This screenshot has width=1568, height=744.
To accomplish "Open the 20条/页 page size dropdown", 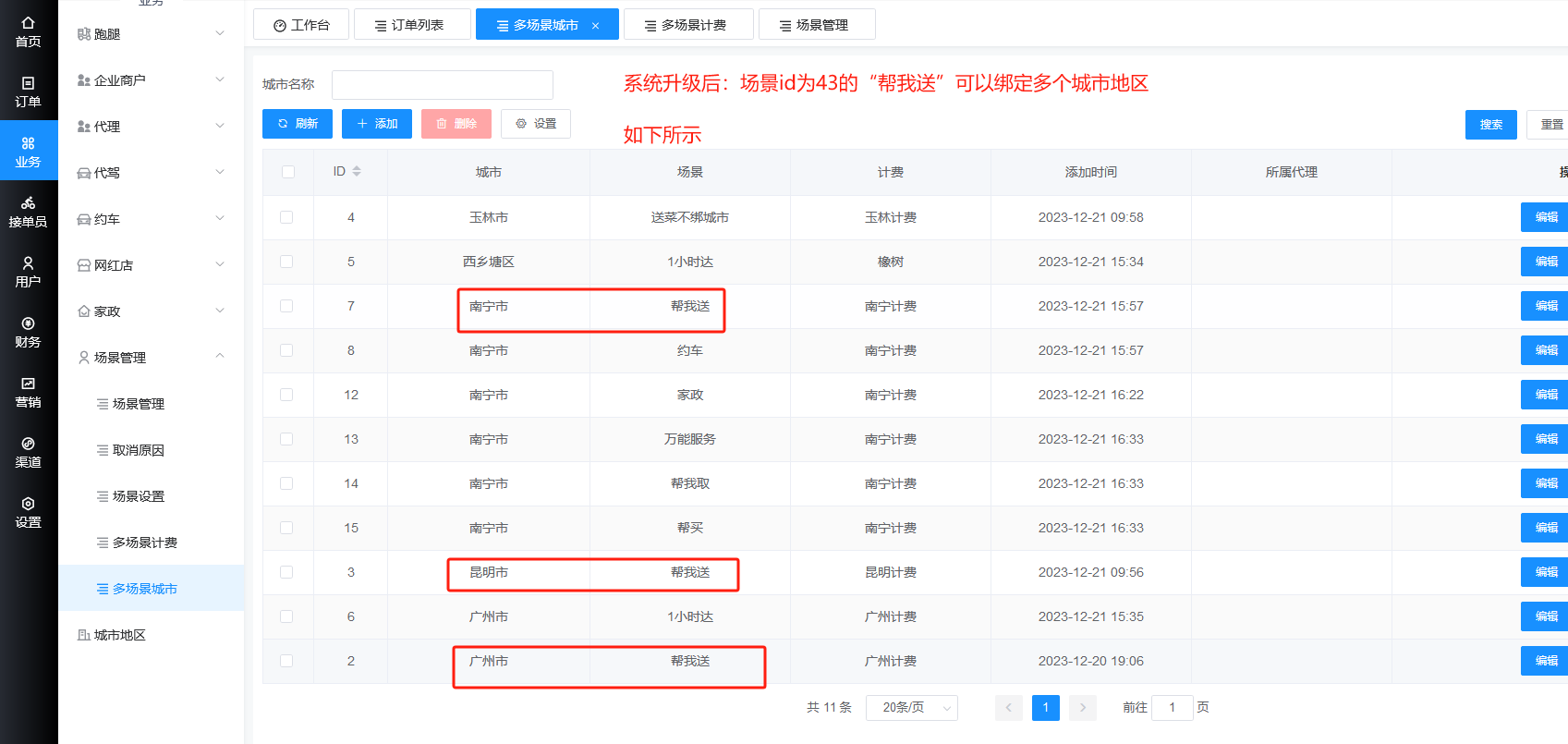I will click(x=912, y=708).
